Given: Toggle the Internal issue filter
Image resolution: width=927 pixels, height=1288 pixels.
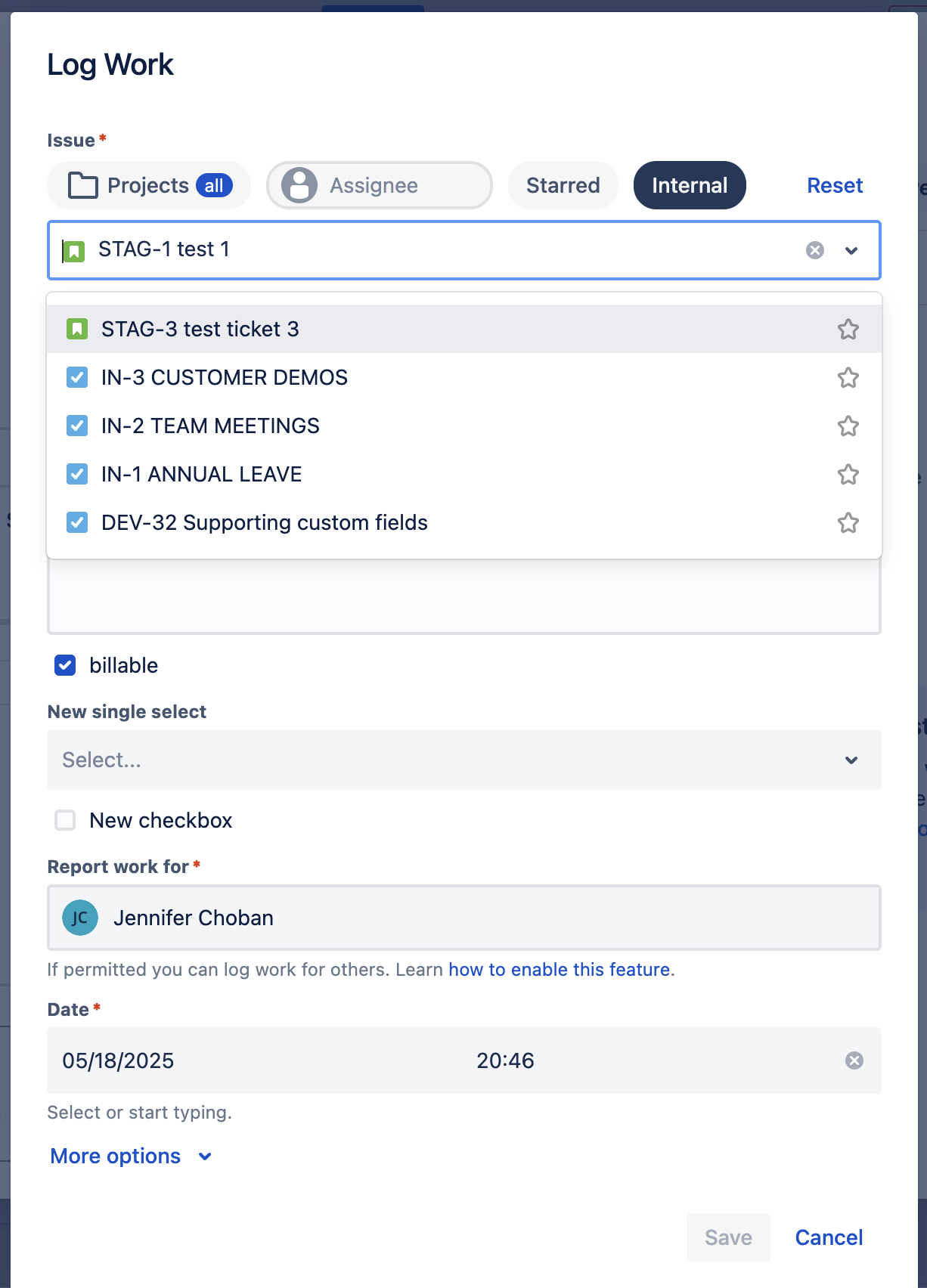Looking at the screenshot, I should pos(689,185).
